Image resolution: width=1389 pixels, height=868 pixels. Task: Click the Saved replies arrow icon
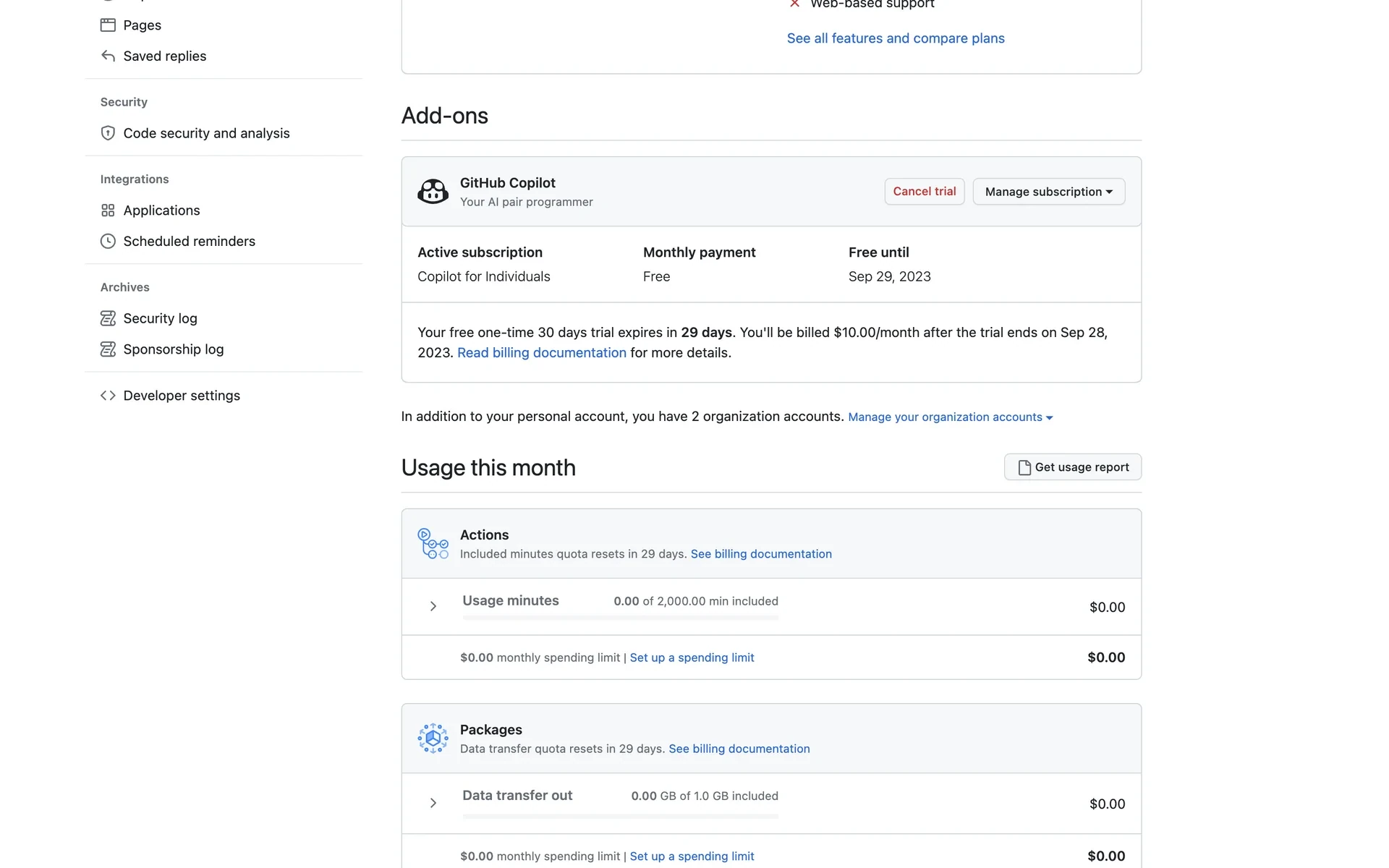point(108,56)
